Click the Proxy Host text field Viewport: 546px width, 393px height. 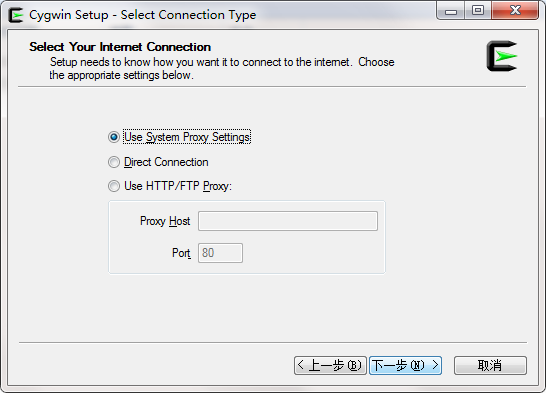(288, 221)
